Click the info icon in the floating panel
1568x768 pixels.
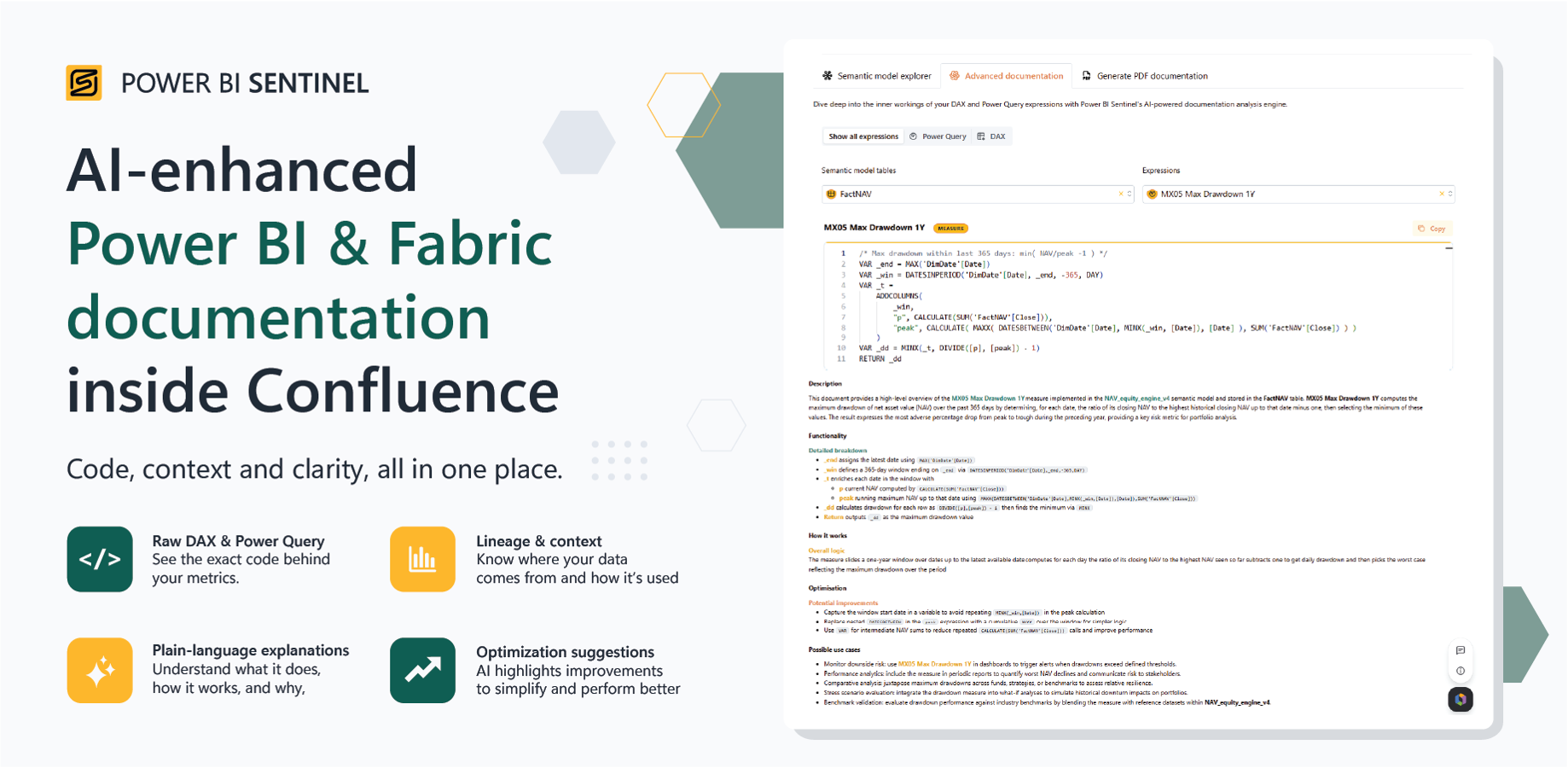1460,672
